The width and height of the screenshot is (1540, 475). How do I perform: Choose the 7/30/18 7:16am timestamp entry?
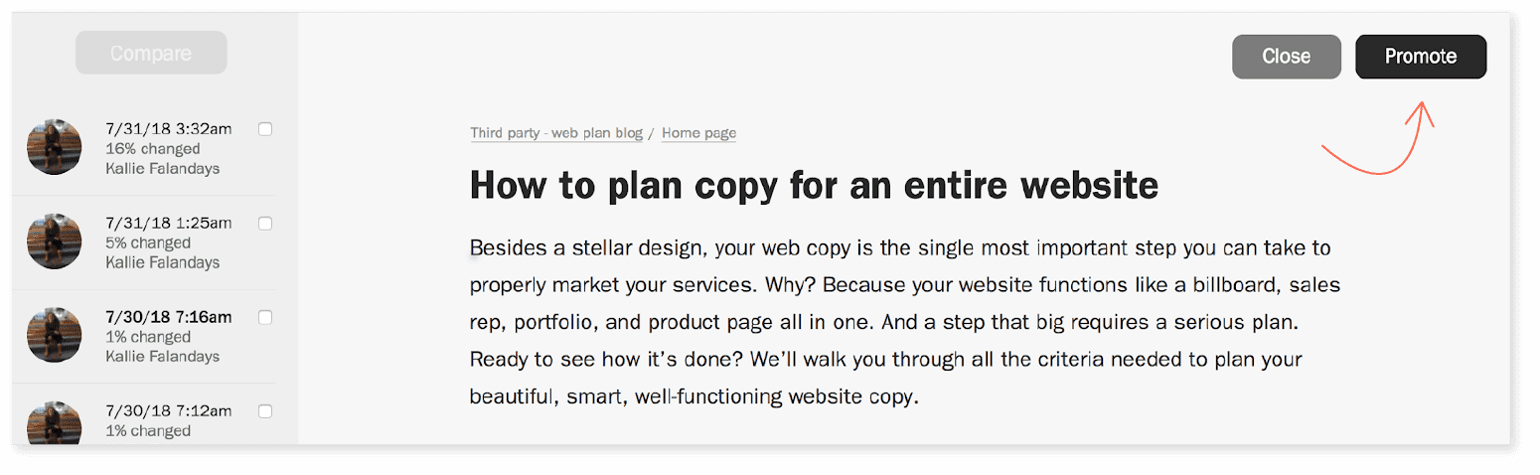pyautogui.click(x=168, y=317)
